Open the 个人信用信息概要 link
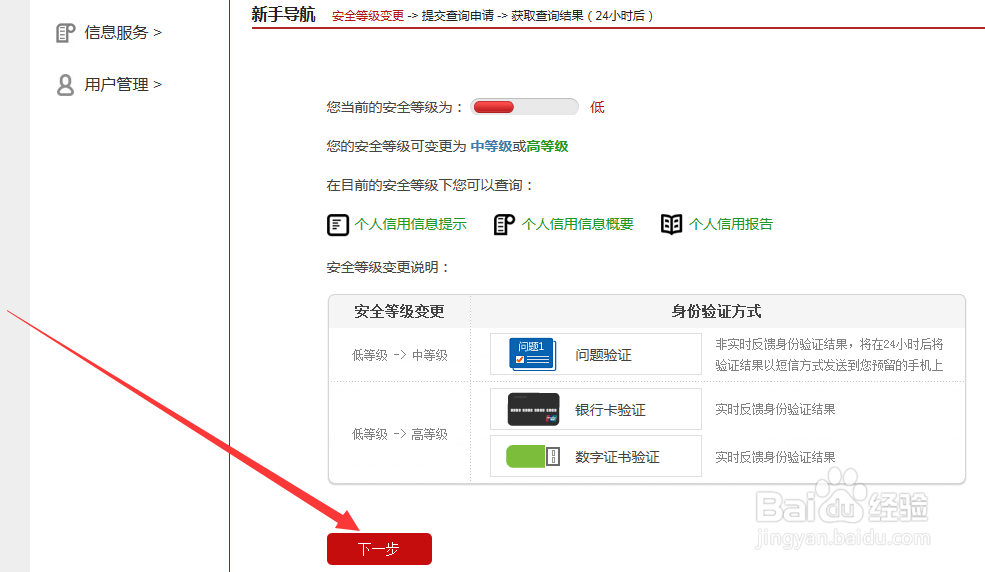The height and width of the screenshot is (572, 985). 577,224
